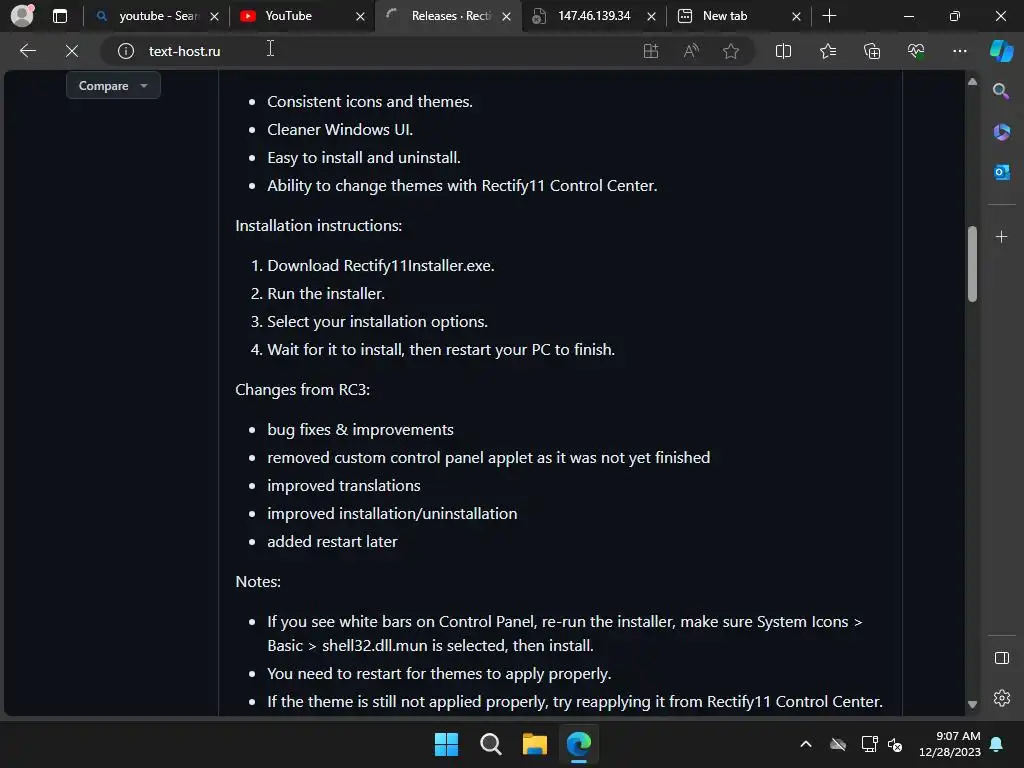Close the youtube - Search tab
This screenshot has height=768, width=1024.
coord(214,16)
